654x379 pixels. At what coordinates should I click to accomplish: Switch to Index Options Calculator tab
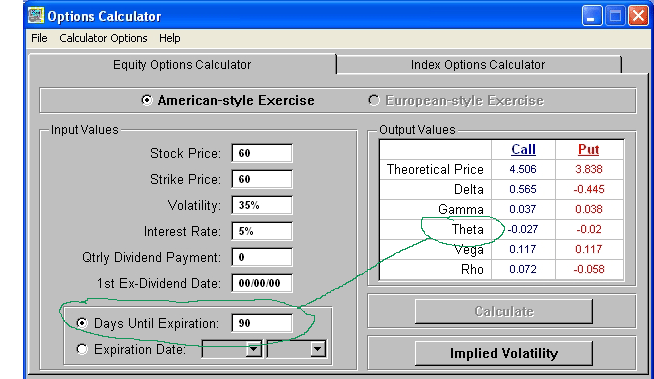click(x=478, y=65)
